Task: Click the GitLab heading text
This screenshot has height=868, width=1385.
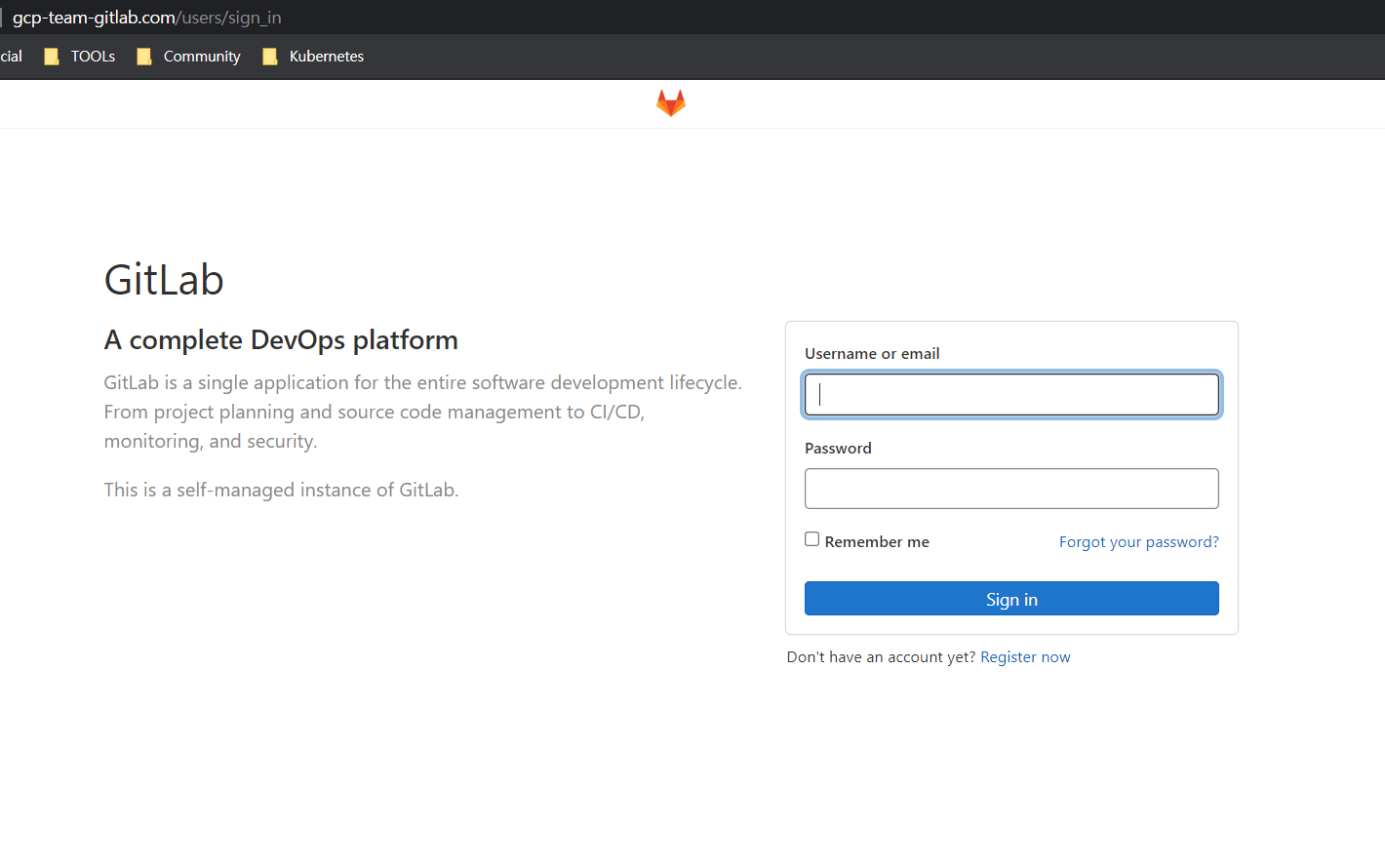Action: tap(164, 280)
